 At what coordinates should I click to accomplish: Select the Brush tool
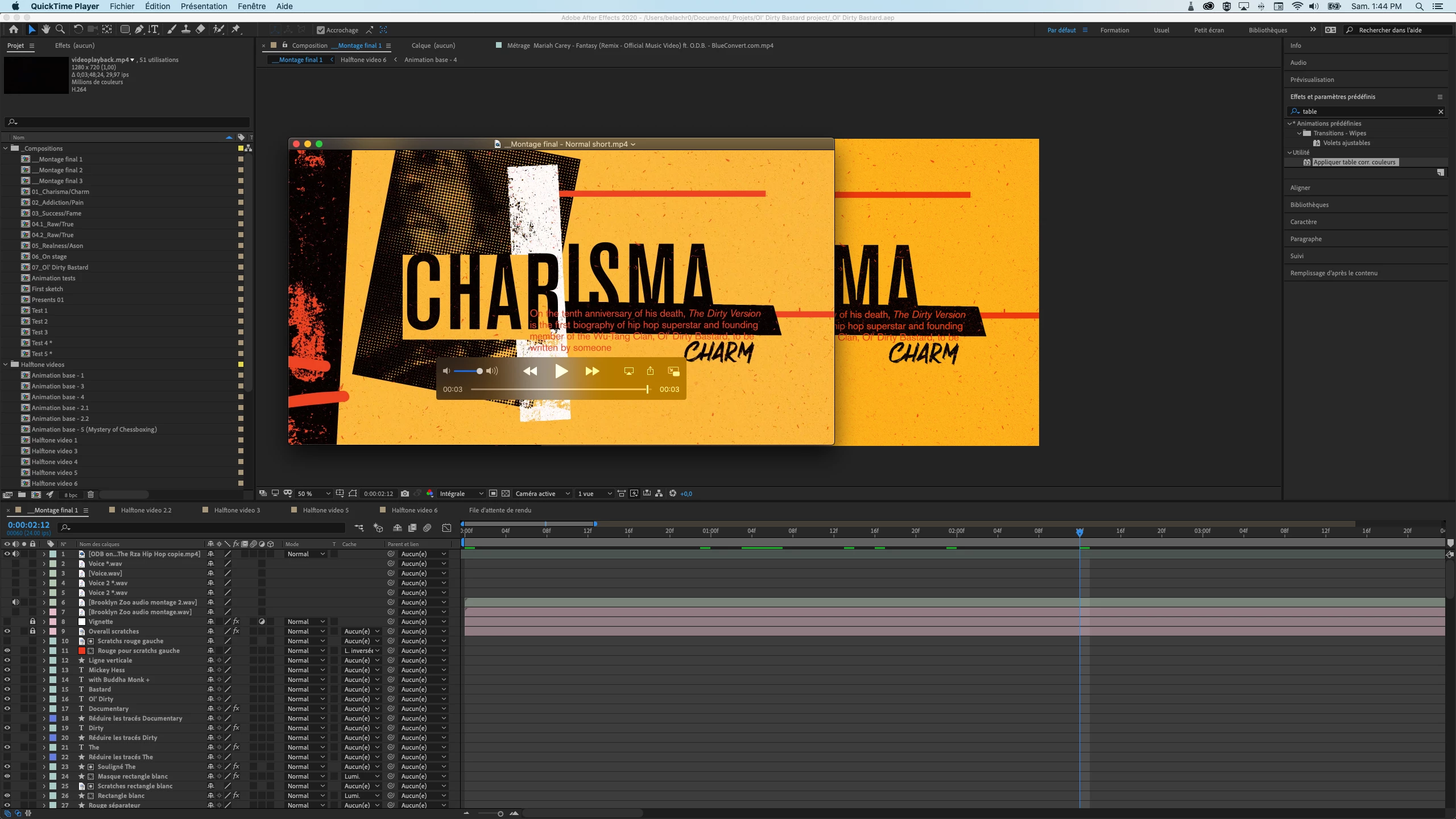[x=171, y=30]
